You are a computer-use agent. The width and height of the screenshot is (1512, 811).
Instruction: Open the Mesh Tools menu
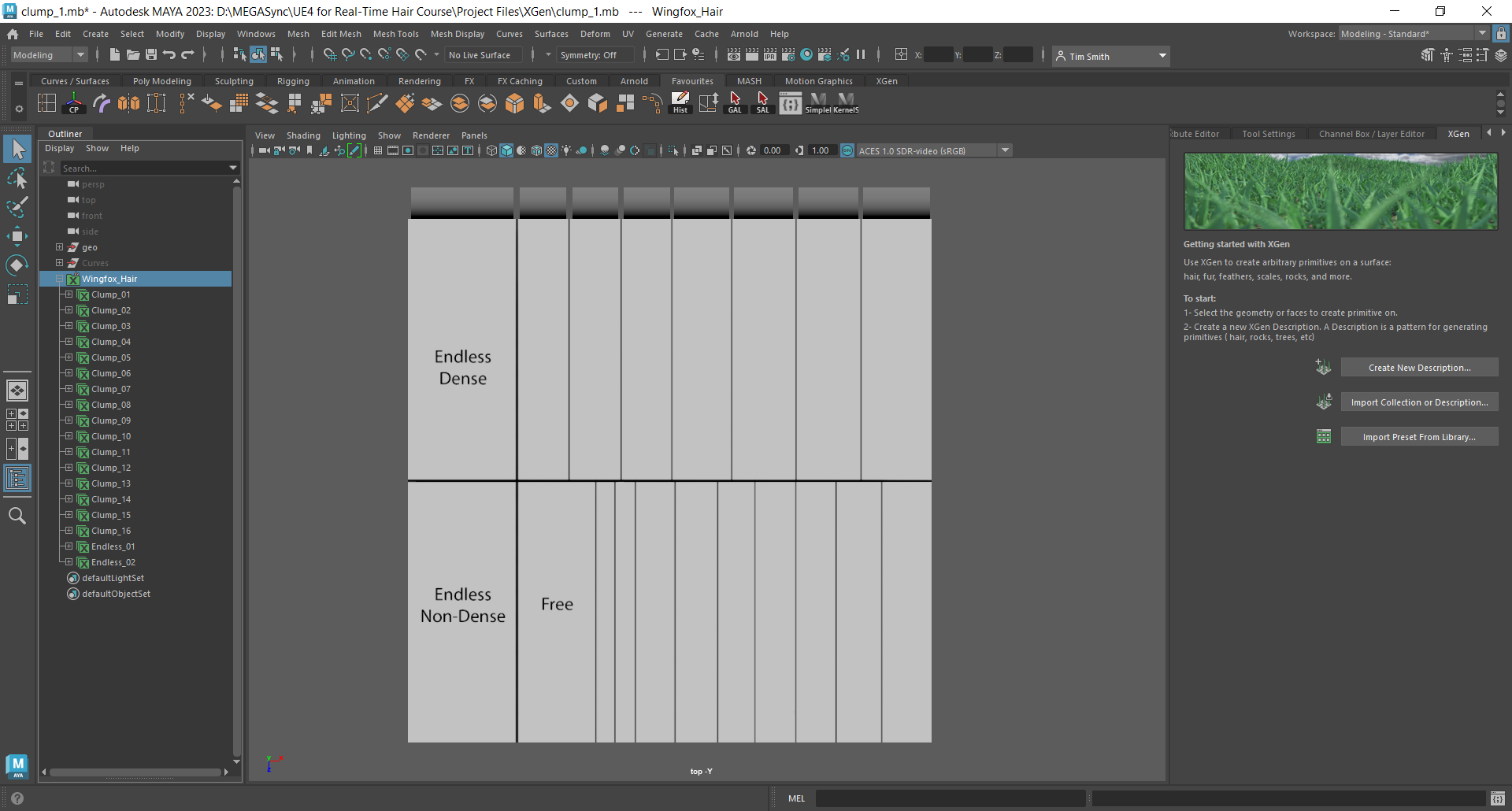[x=395, y=34]
